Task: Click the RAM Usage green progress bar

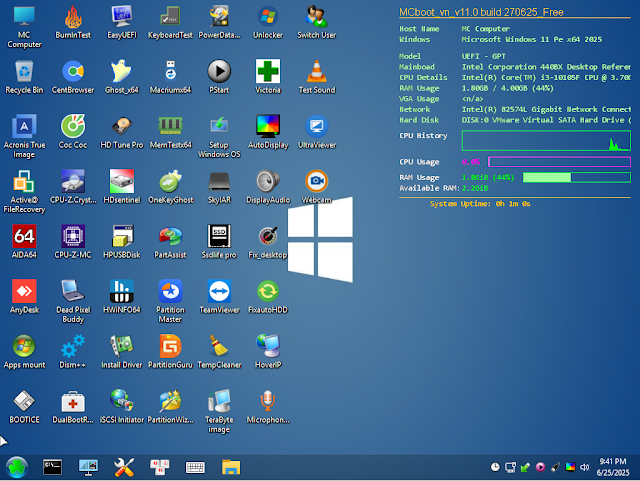Action: pos(577,177)
